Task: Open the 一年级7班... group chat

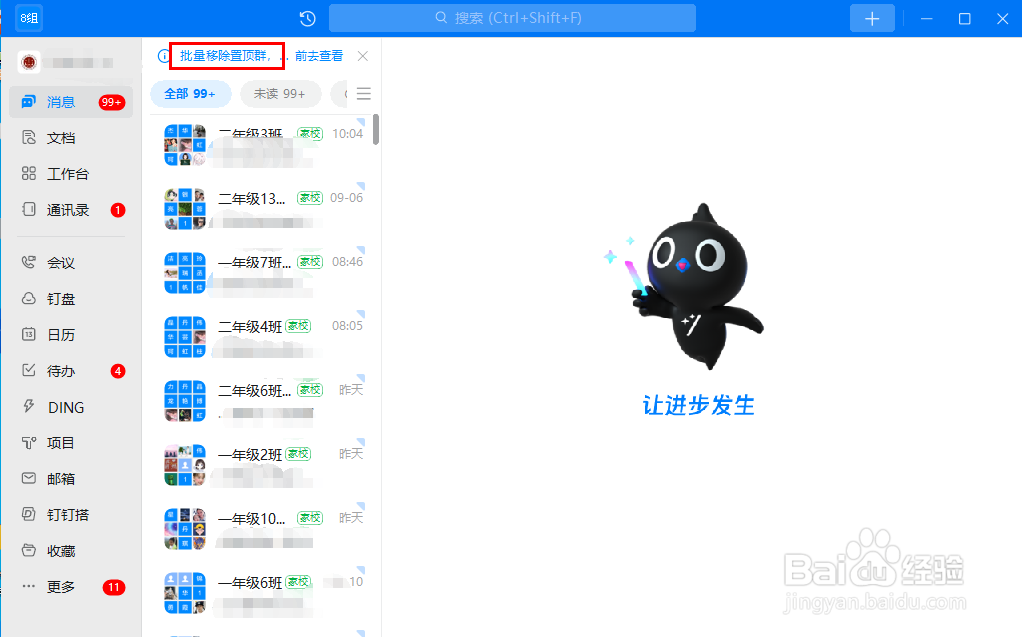Action: (x=262, y=273)
